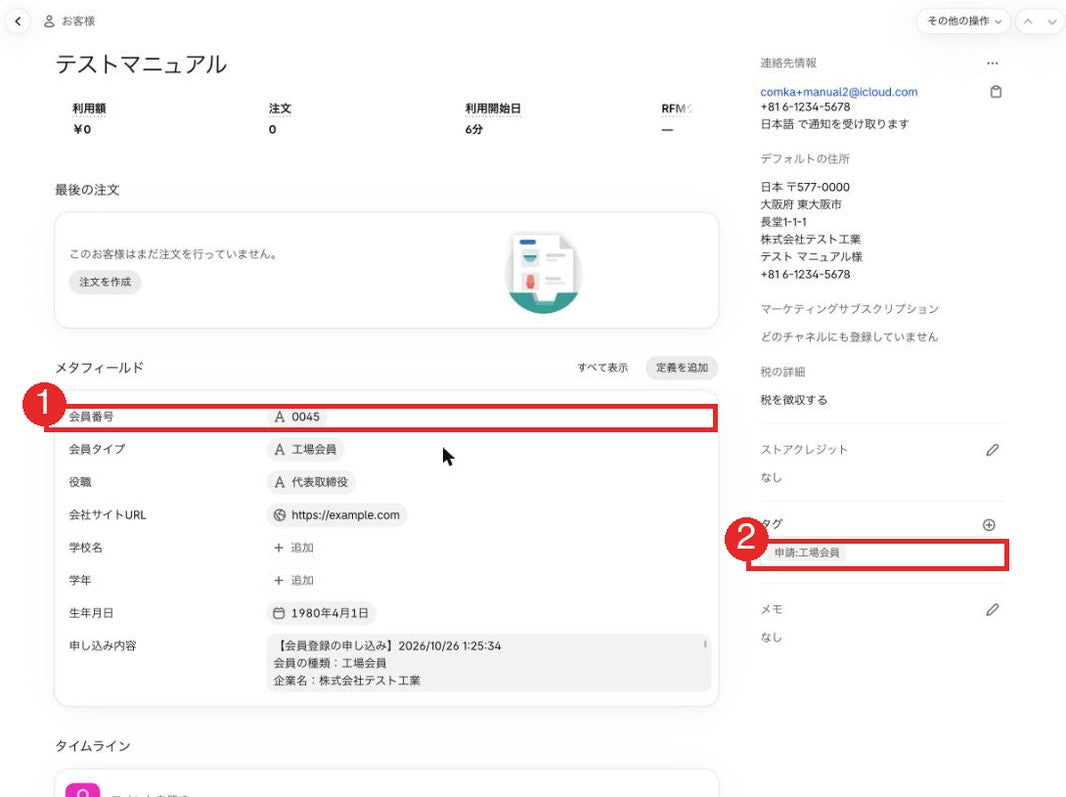
Task: Go to next customer with down chevron
Action: click(x=1052, y=21)
